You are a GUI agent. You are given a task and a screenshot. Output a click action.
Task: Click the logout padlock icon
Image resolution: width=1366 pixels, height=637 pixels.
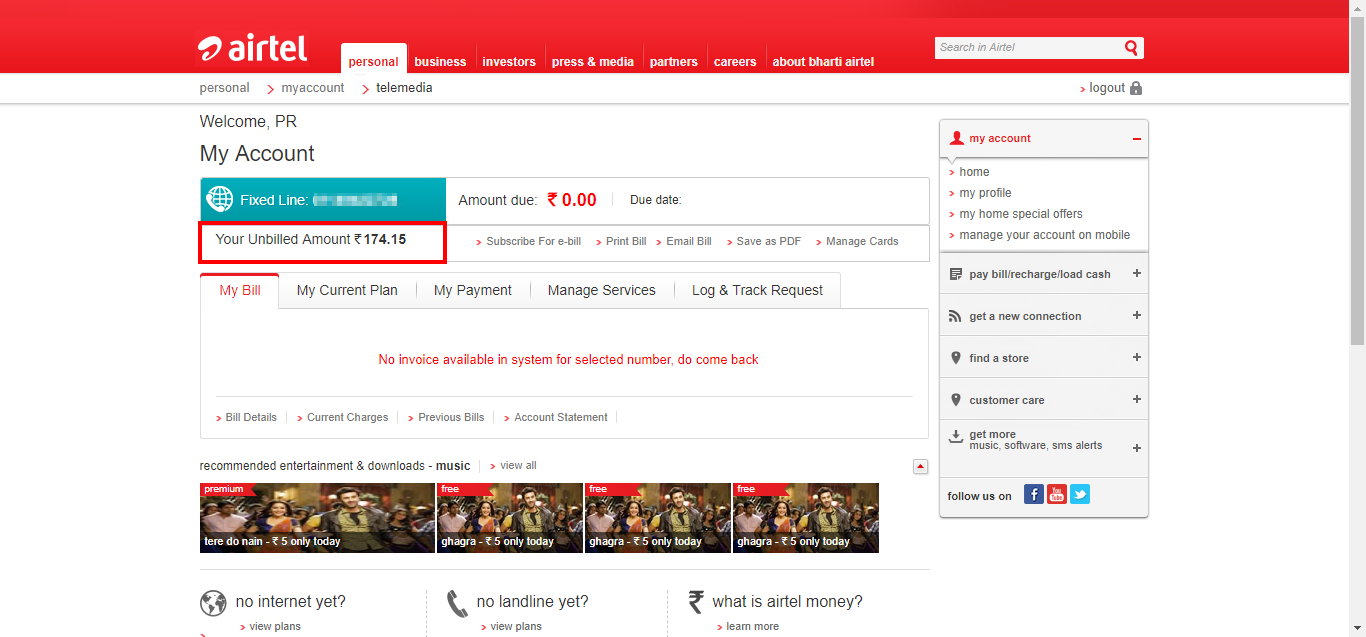(1135, 88)
